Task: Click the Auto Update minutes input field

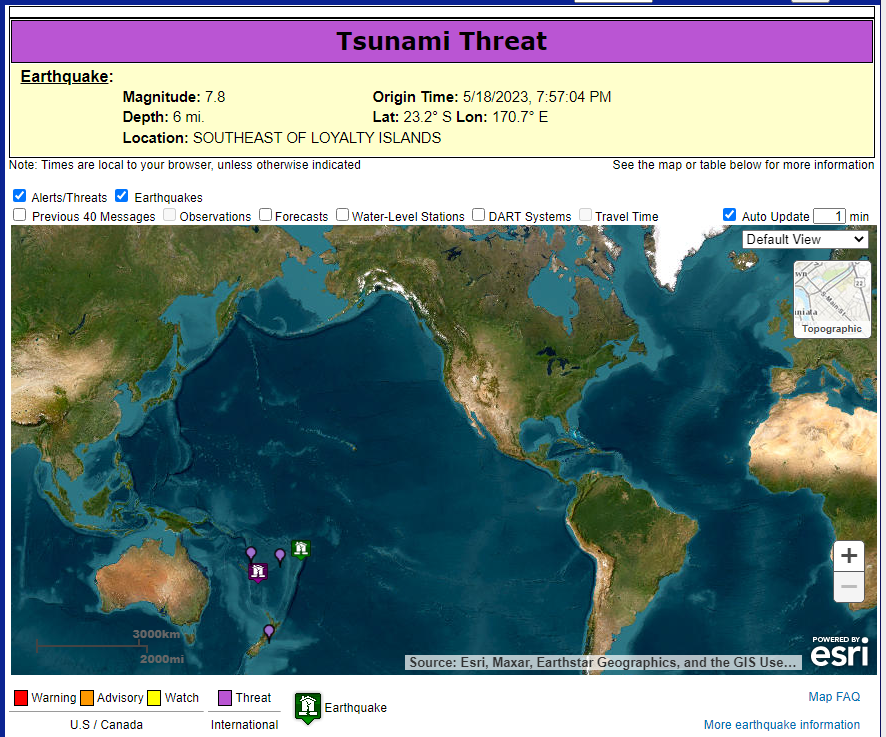Action: [829, 216]
